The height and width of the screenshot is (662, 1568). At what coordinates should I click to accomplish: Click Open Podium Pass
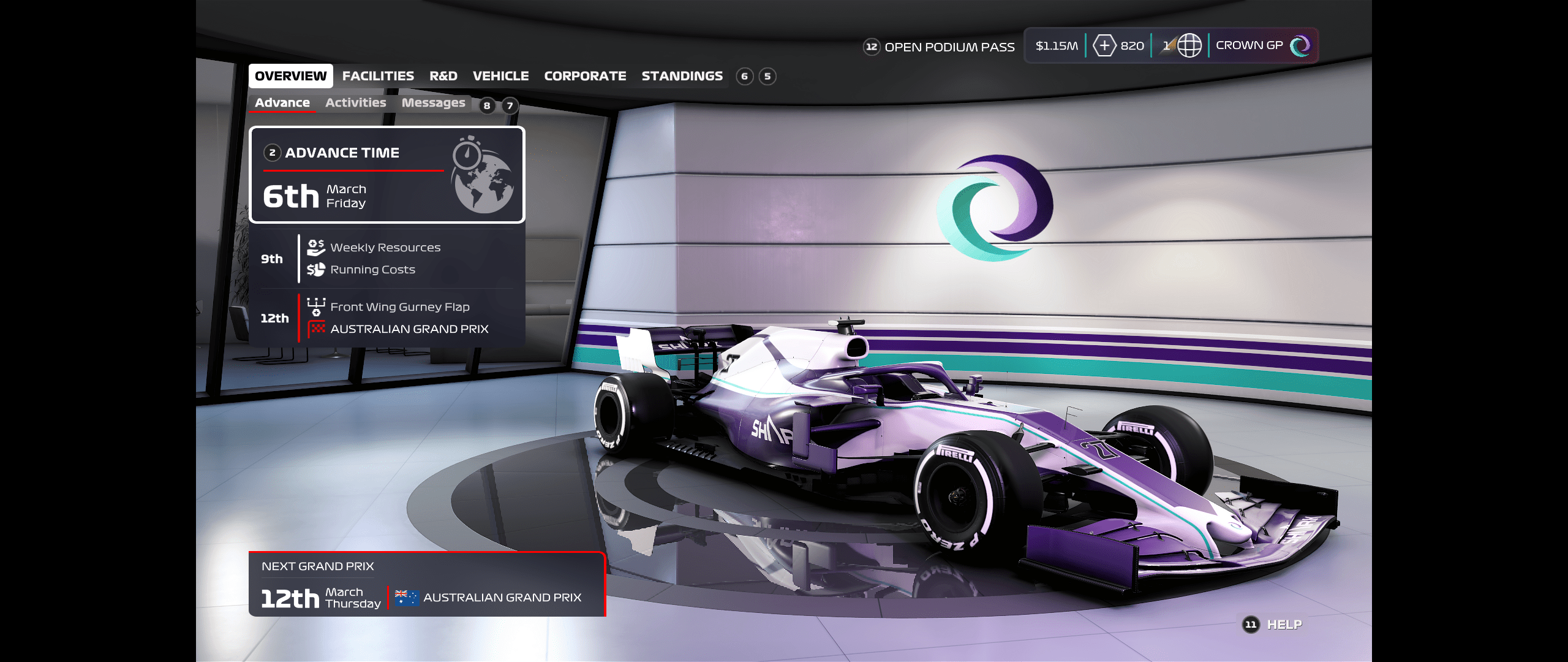[949, 47]
